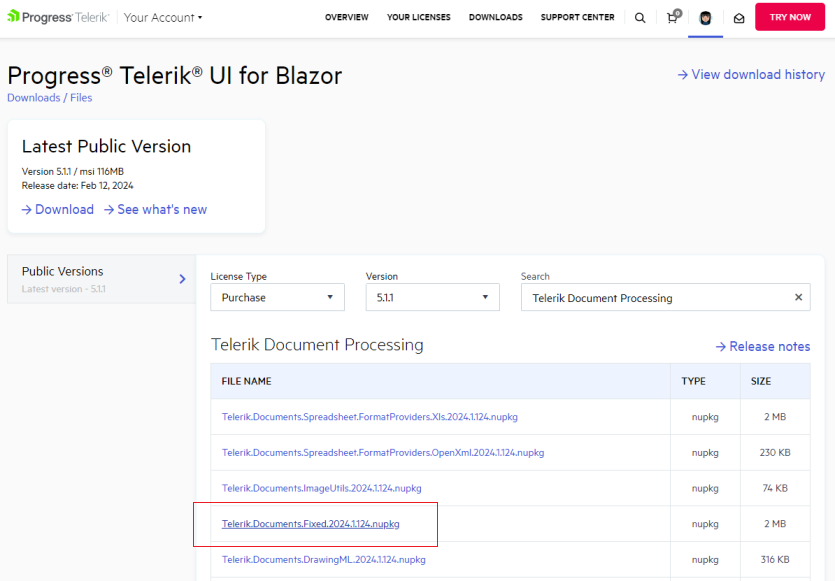Image resolution: width=835 pixels, height=581 pixels.
Task: Click inside the Search text box
Action: pos(650,297)
